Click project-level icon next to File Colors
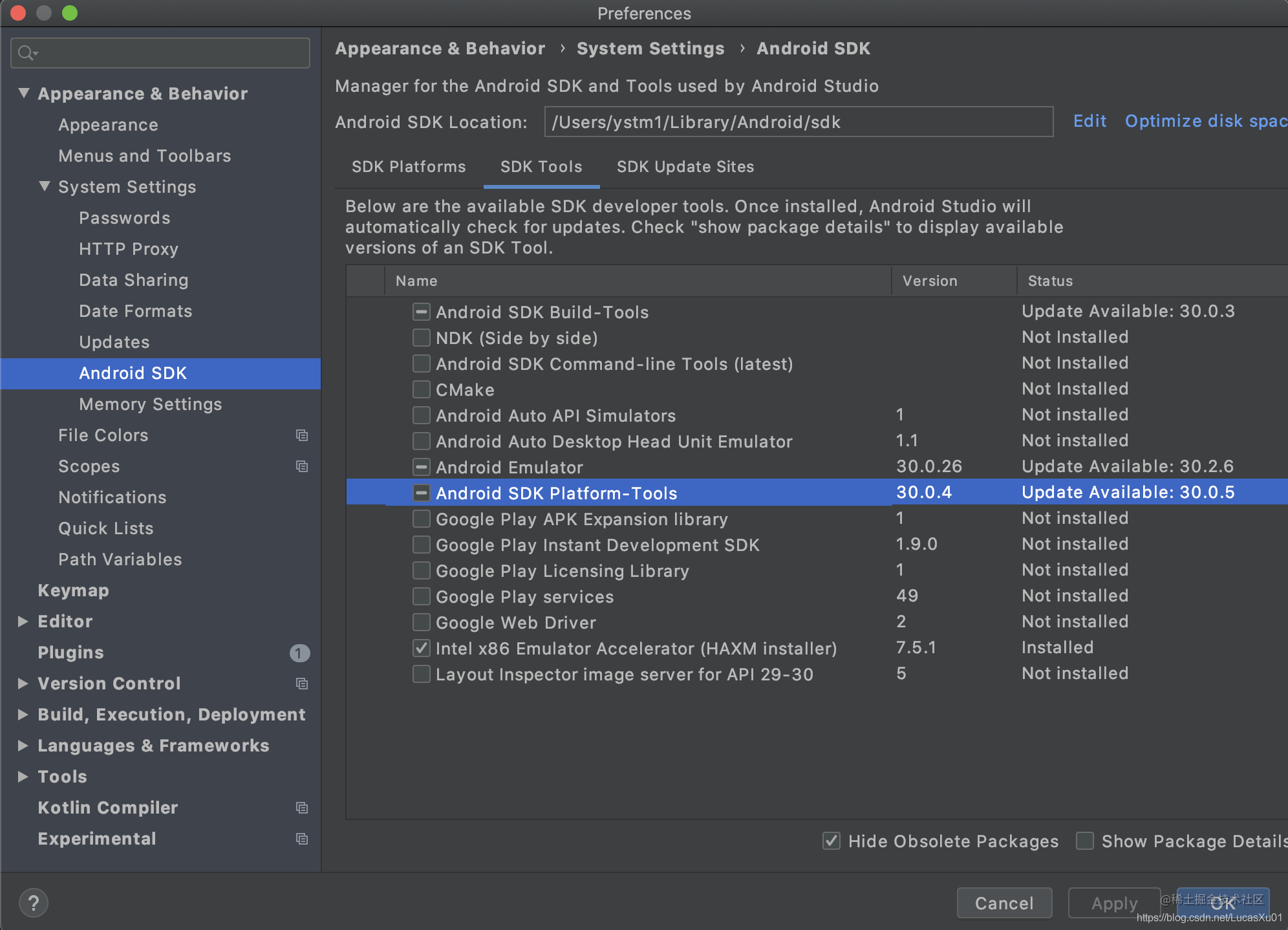This screenshot has height=930, width=1288. click(x=301, y=435)
